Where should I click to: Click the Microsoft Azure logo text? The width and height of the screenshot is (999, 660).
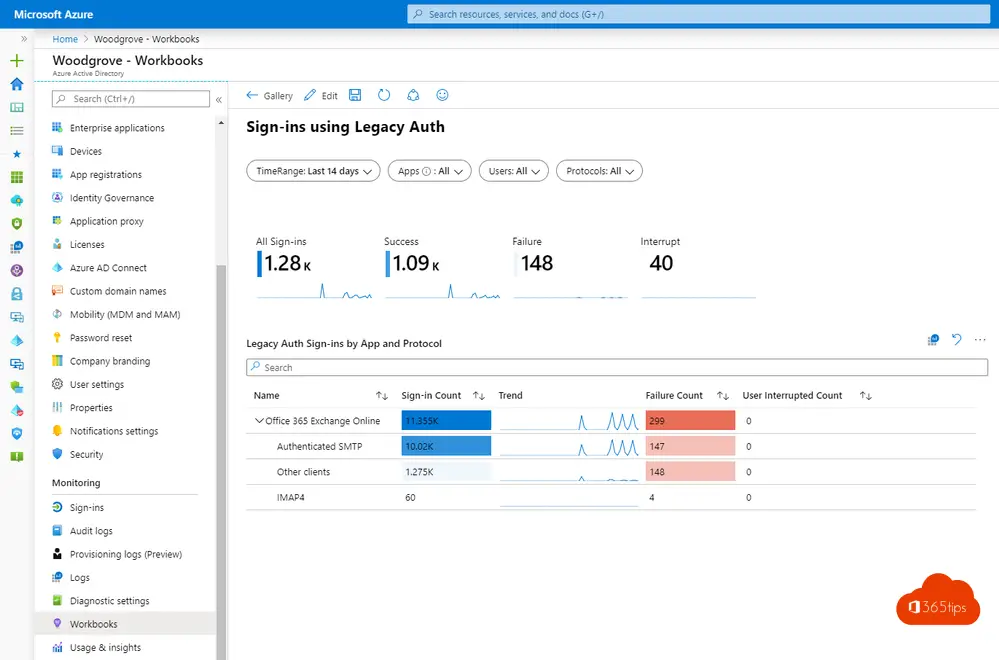click(x=54, y=14)
